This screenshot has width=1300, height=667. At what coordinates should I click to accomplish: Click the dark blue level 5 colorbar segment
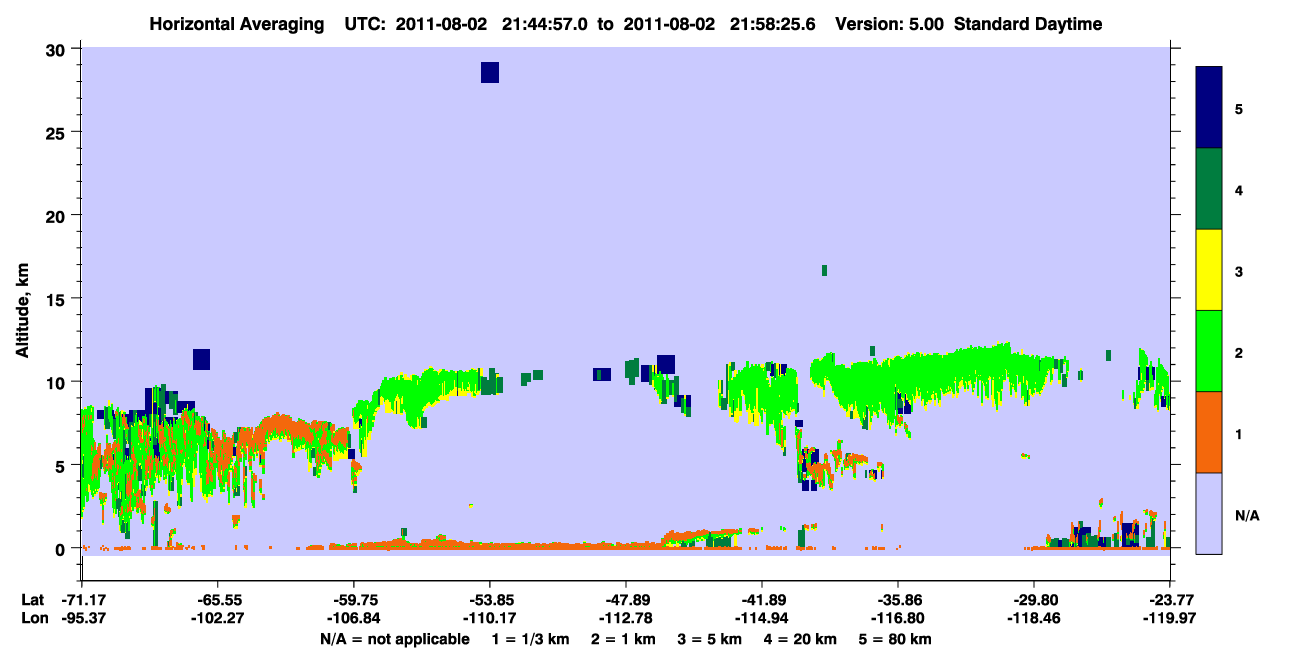click(1209, 108)
